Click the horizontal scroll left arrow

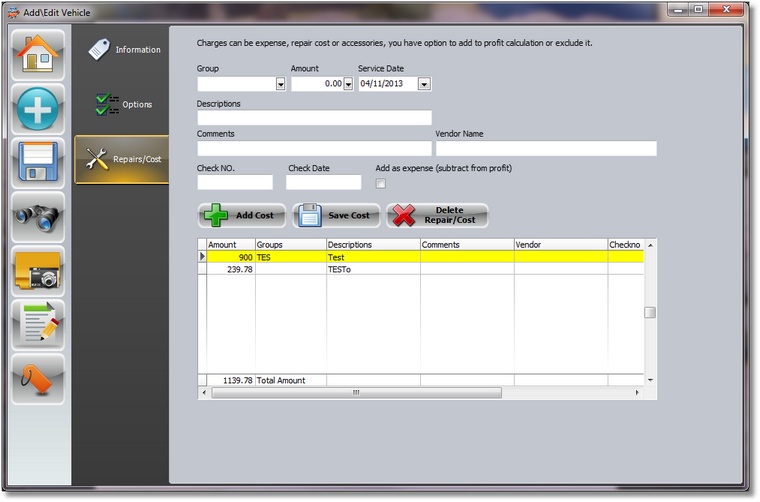(x=204, y=392)
